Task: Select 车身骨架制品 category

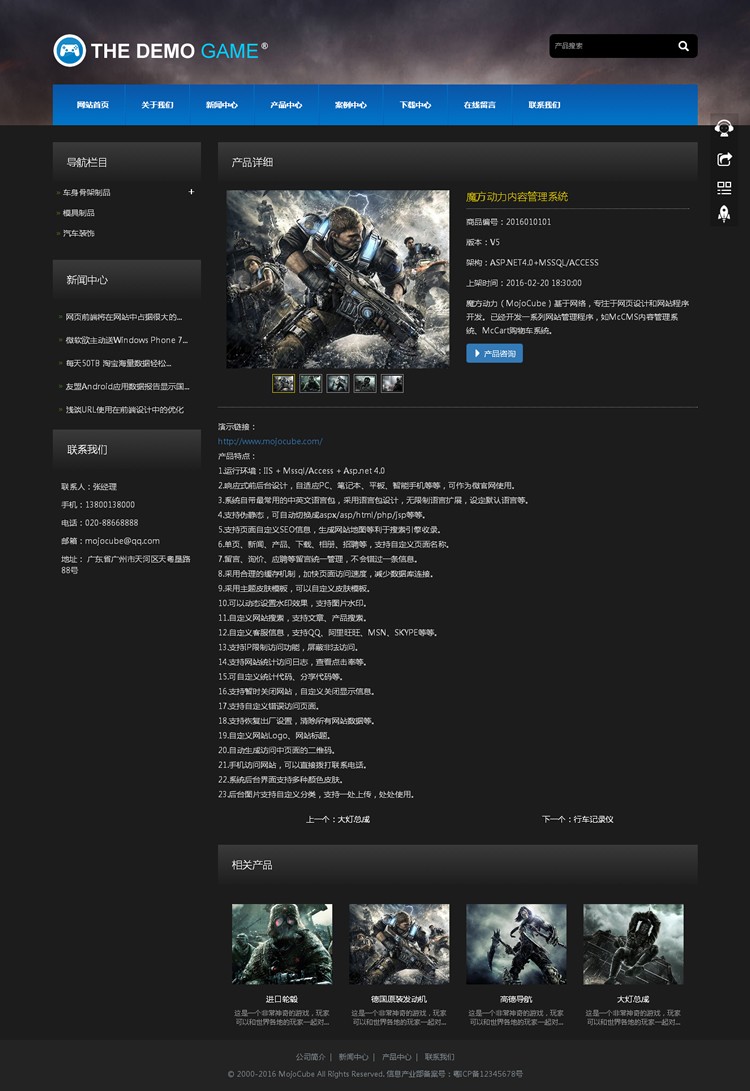Action: (x=86, y=192)
